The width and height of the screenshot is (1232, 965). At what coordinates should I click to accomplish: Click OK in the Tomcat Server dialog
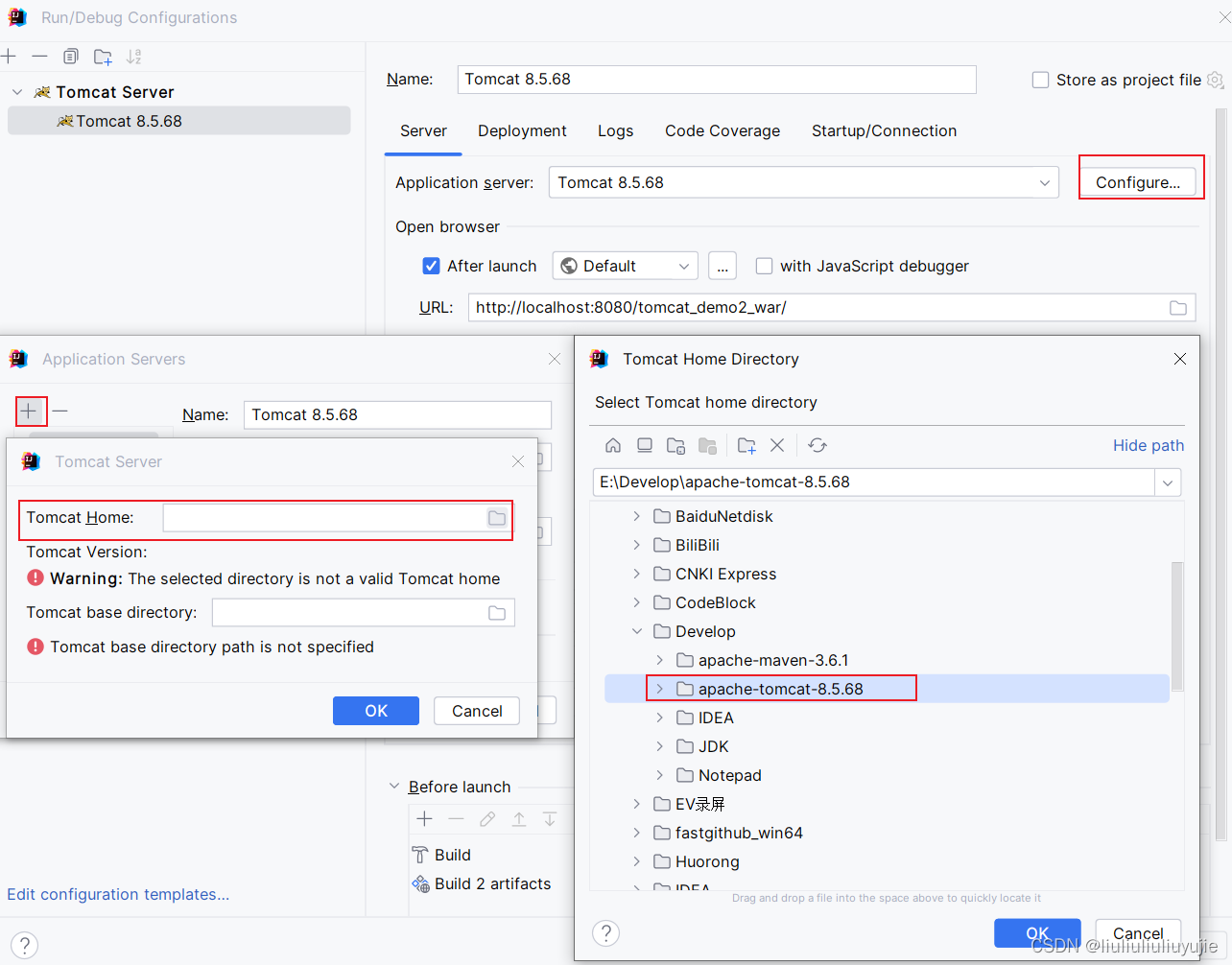pyautogui.click(x=376, y=711)
